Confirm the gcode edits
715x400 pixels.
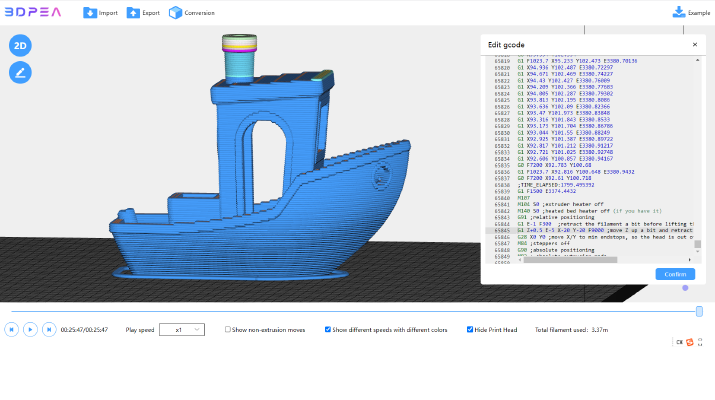click(675, 274)
